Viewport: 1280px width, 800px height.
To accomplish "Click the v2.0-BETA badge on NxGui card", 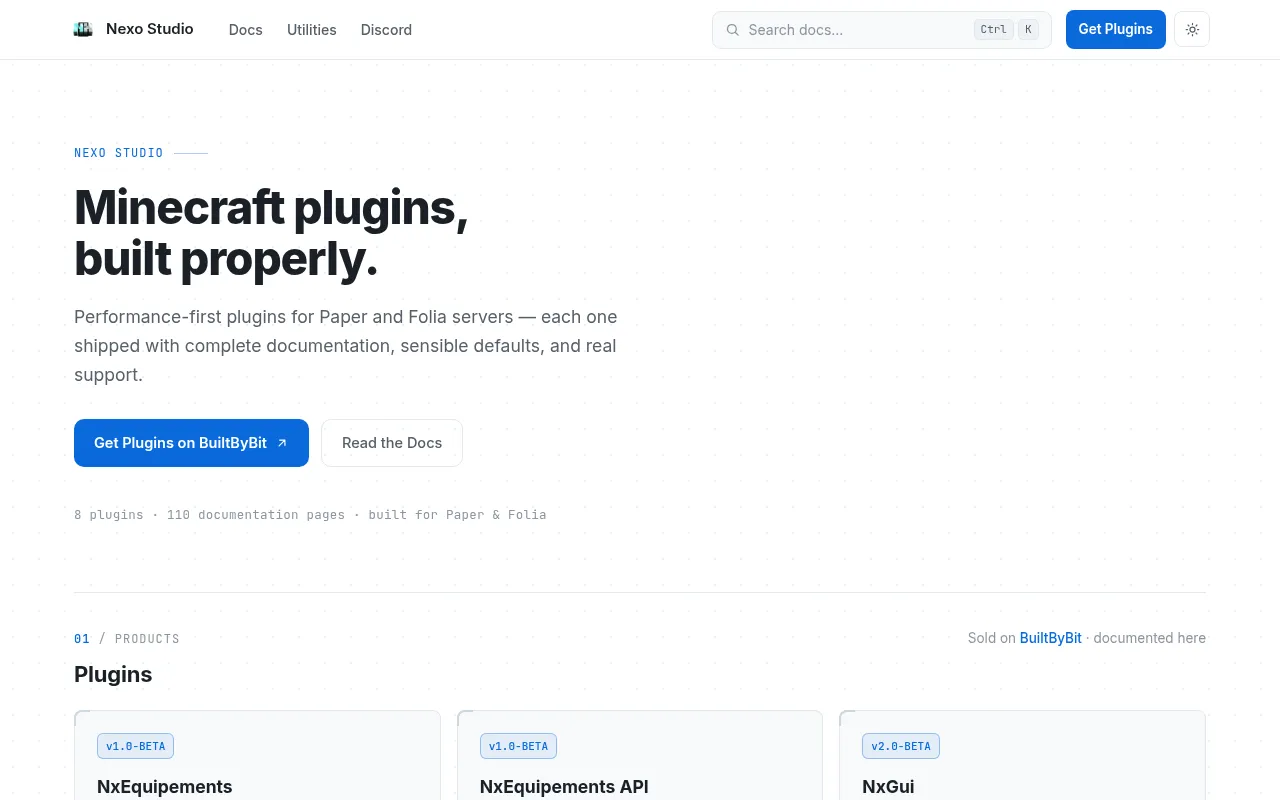I will [901, 746].
